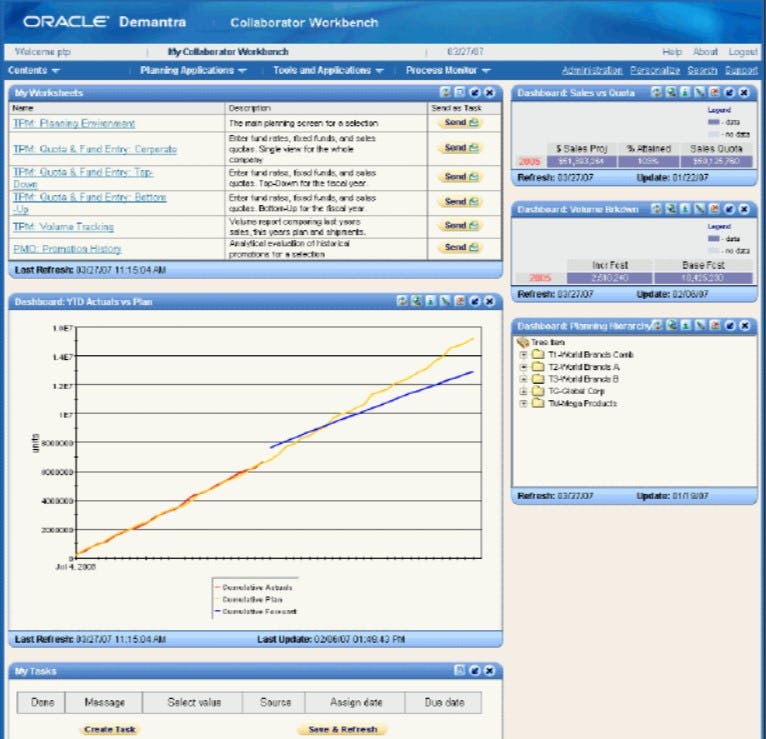
Task: Click the Base Fcst value cell
Action: click(x=702, y=278)
